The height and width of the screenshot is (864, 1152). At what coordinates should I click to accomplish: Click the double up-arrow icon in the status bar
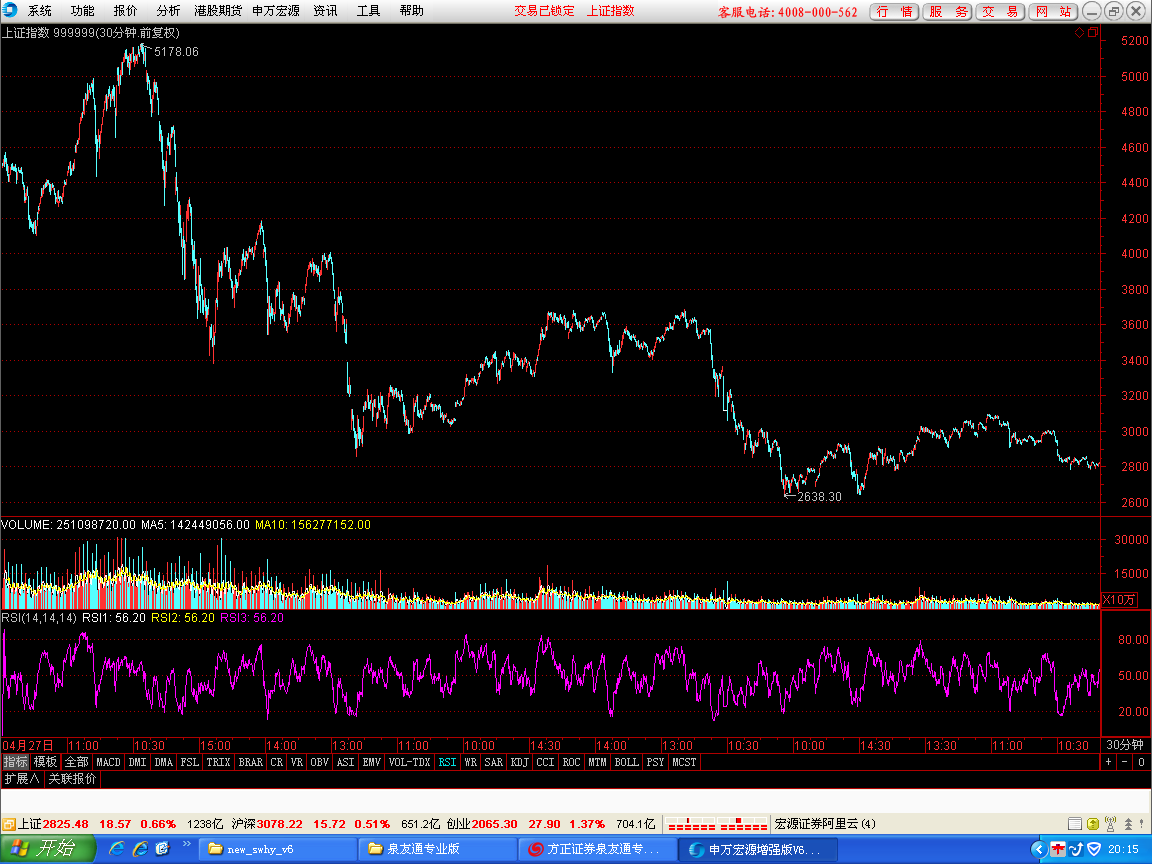pos(1128,824)
